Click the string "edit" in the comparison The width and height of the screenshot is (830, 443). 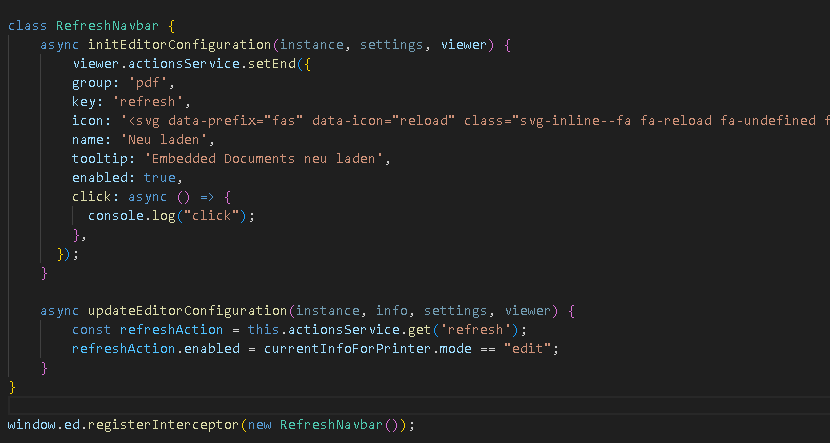(527, 349)
